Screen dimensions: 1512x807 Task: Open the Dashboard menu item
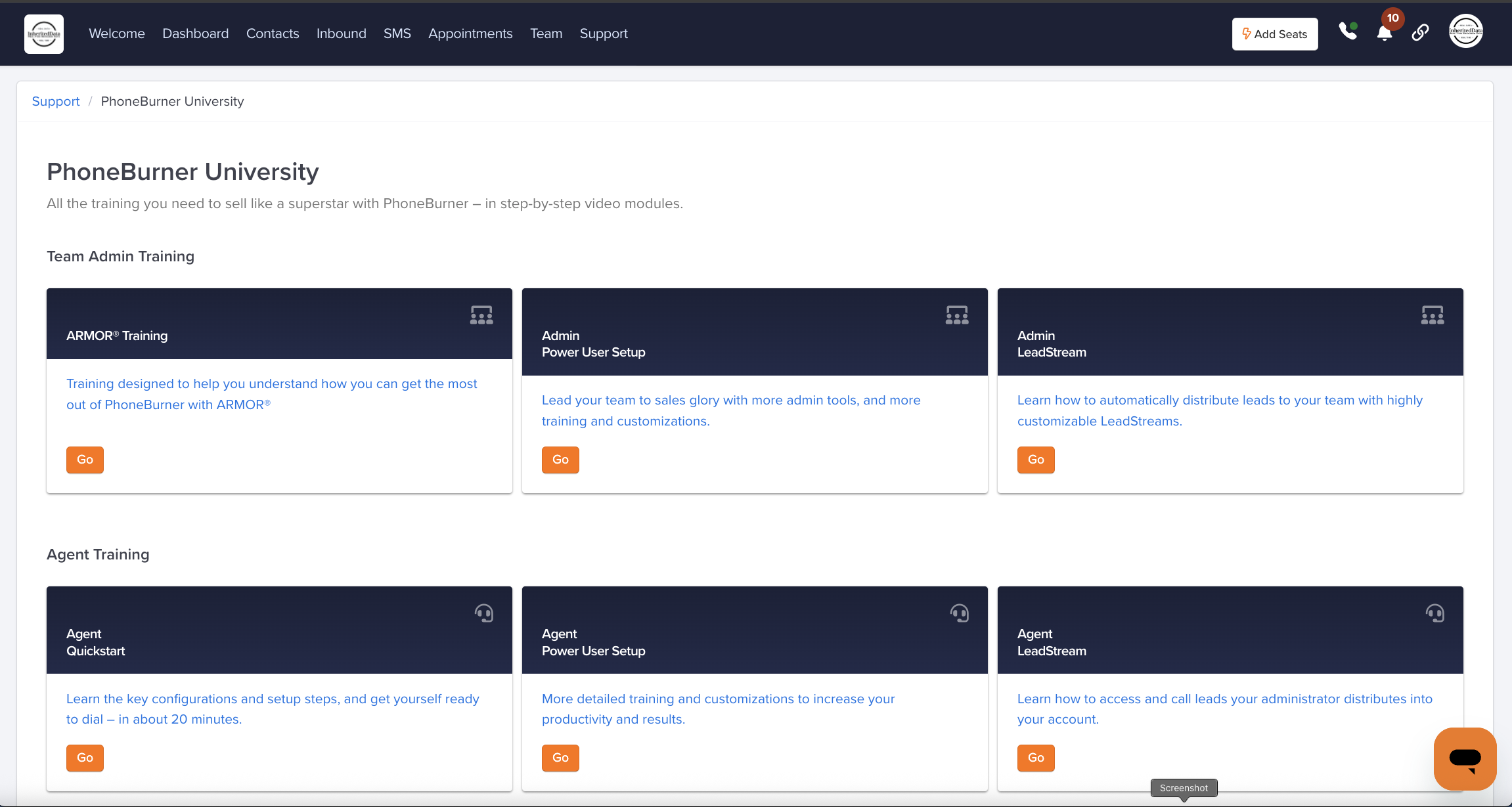(x=195, y=33)
